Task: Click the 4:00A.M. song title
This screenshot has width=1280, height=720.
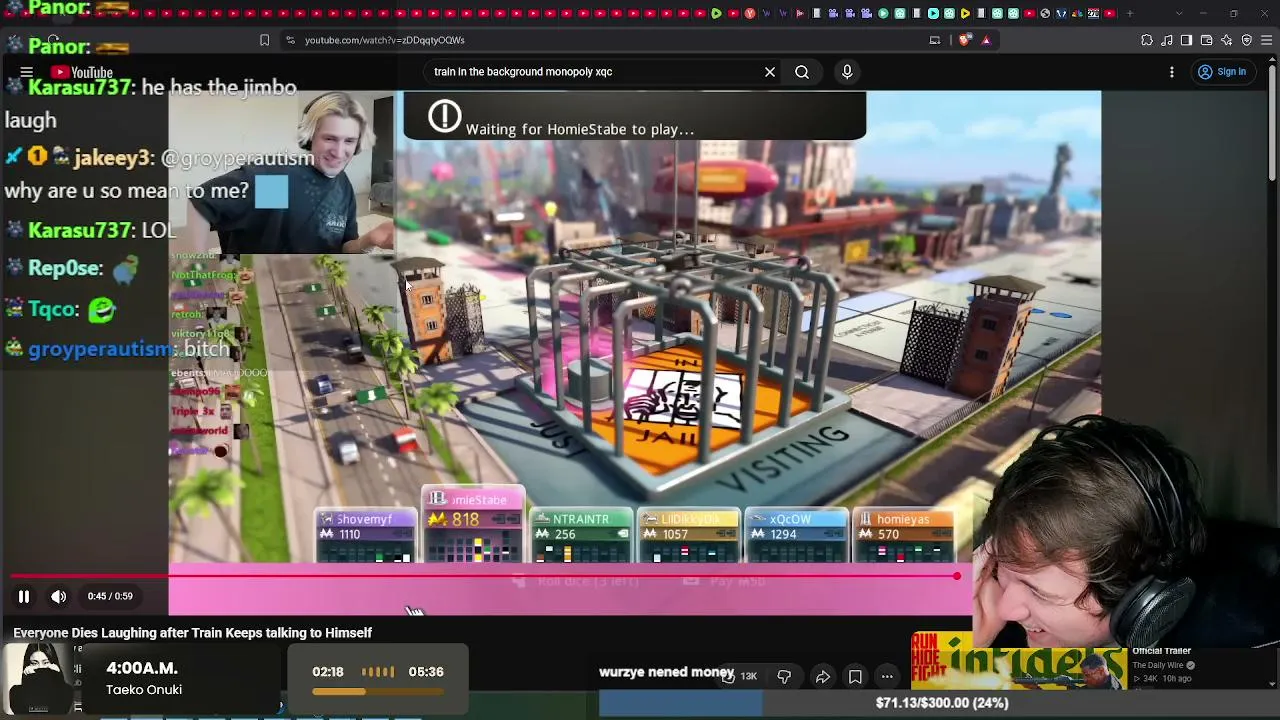Action: pyautogui.click(x=142, y=668)
